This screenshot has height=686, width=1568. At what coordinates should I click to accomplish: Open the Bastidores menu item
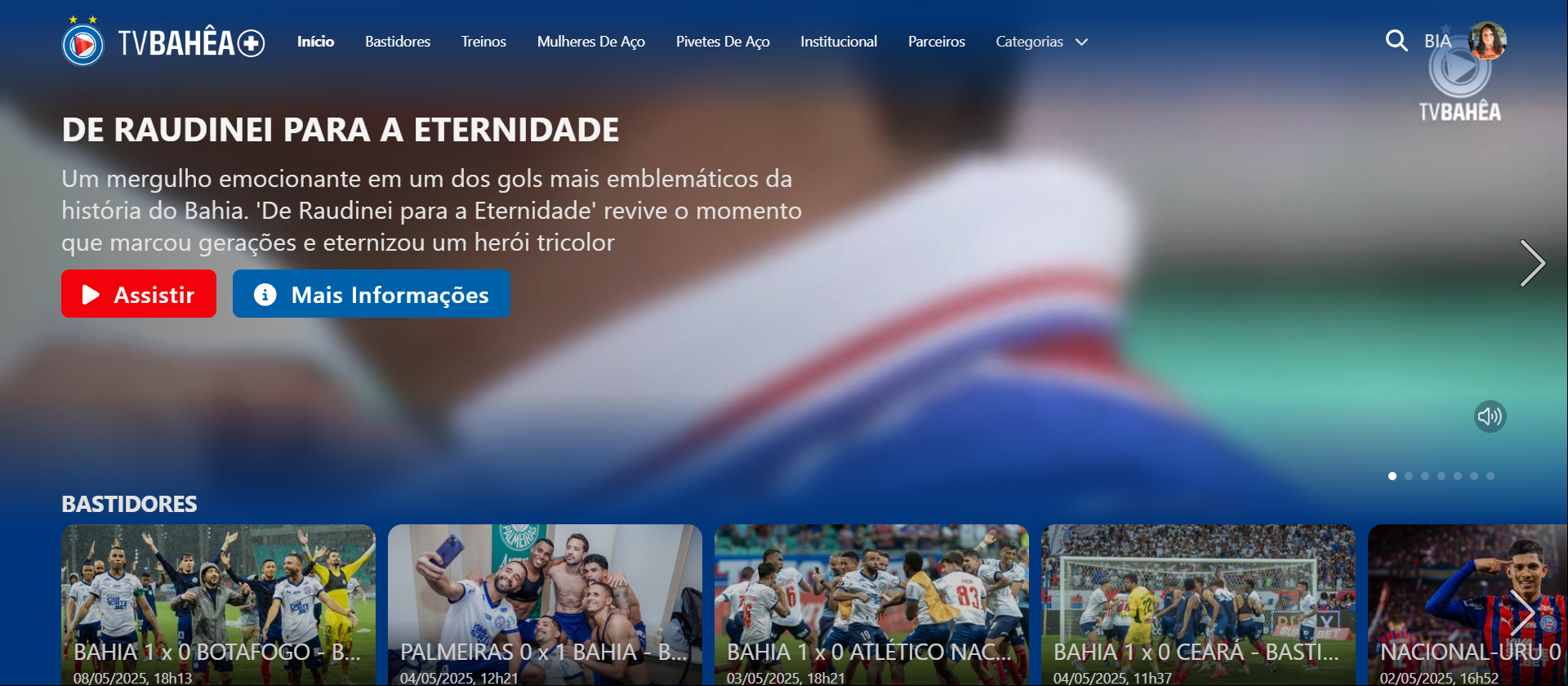coord(398,42)
